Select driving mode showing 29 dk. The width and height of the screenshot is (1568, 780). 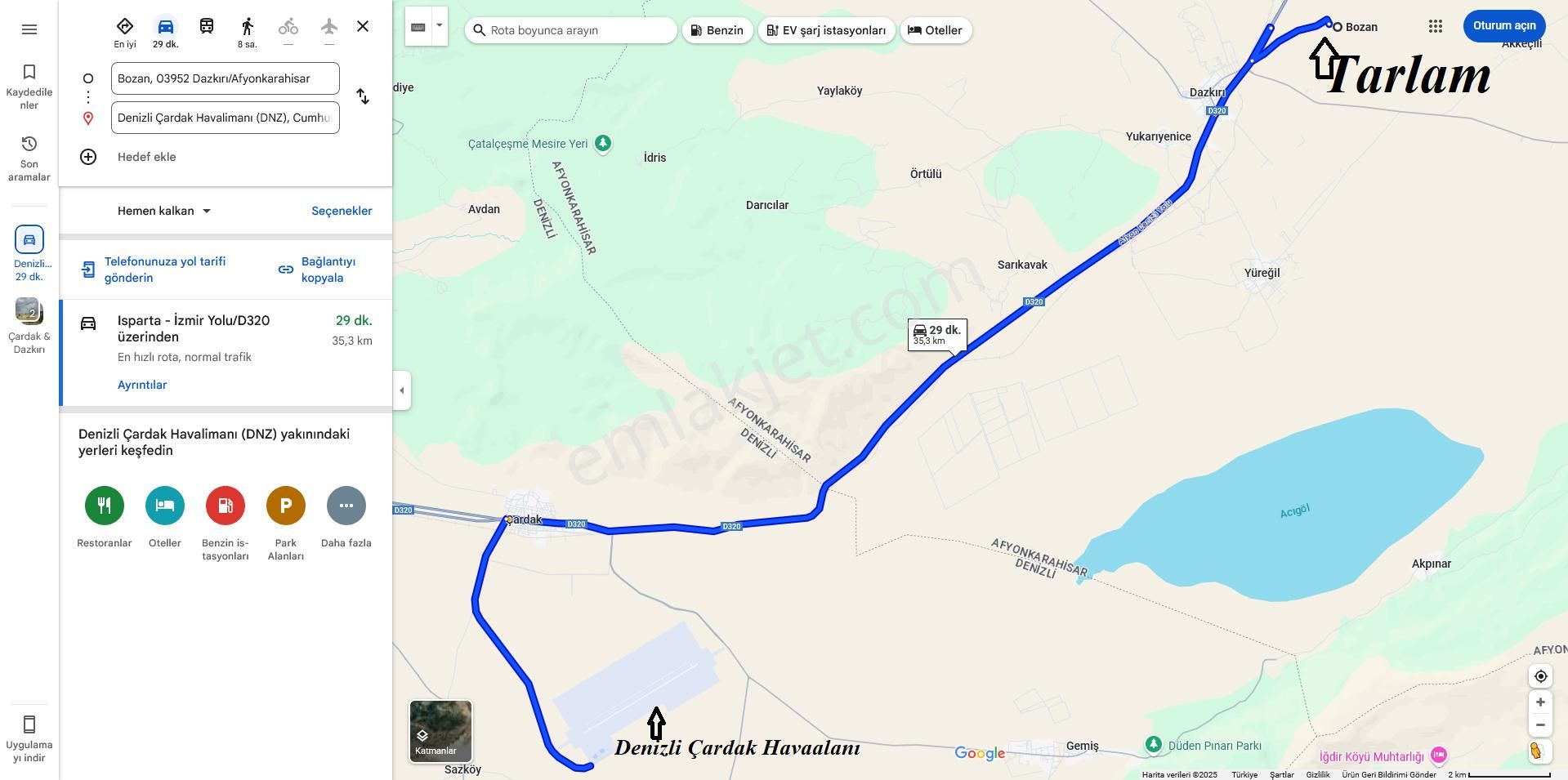(166, 32)
